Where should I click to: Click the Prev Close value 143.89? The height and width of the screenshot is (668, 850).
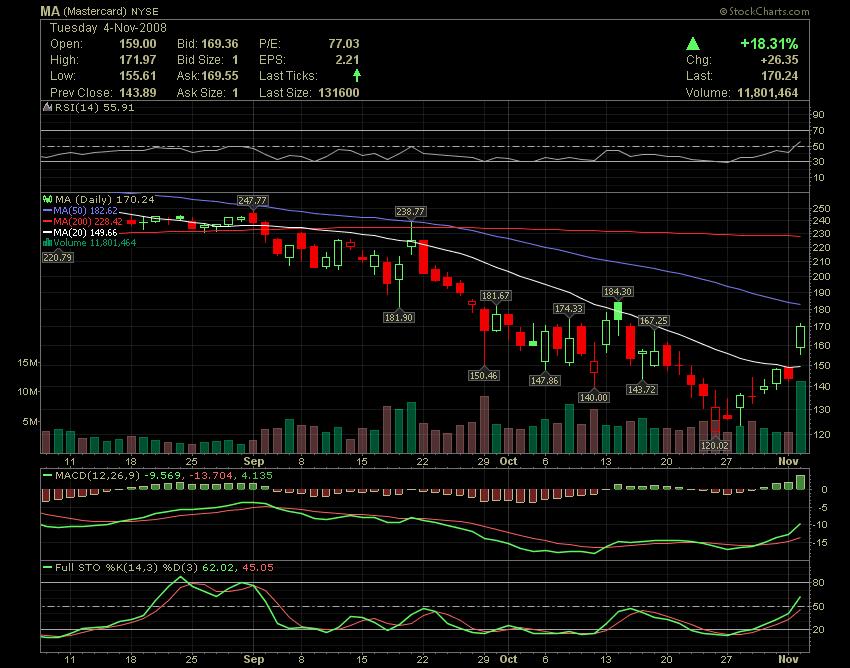(x=138, y=93)
